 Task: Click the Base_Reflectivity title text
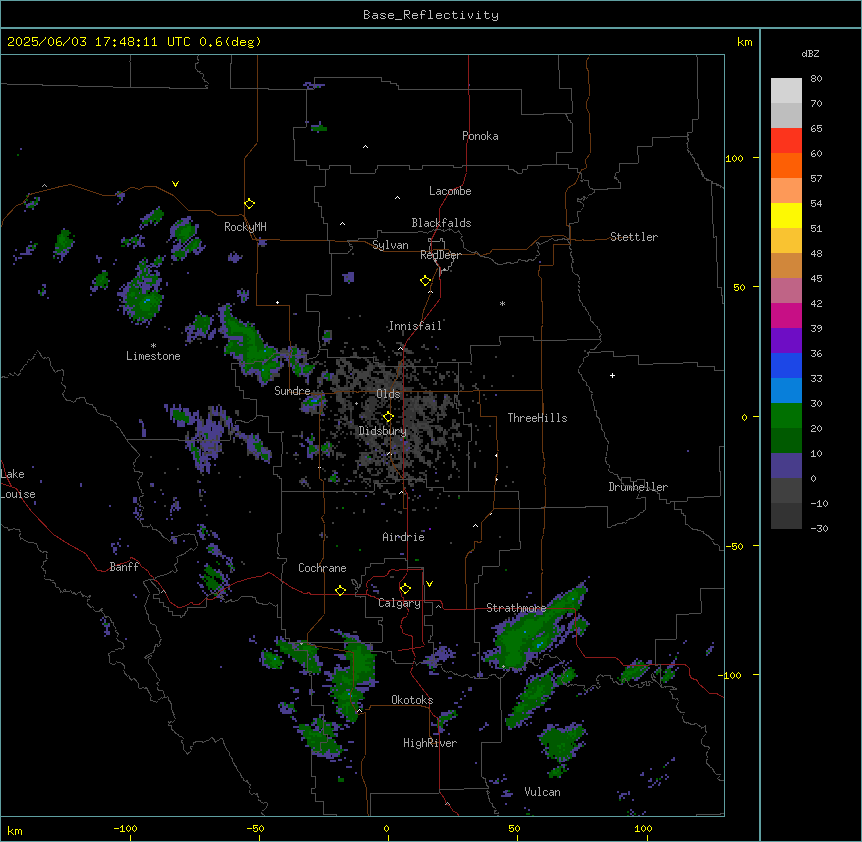click(x=431, y=15)
